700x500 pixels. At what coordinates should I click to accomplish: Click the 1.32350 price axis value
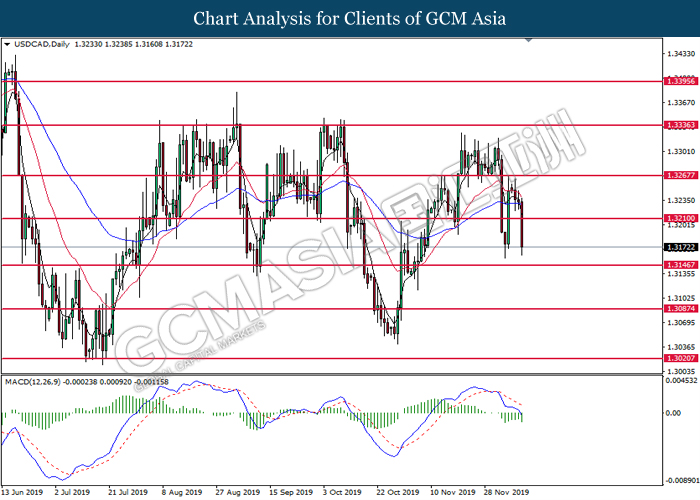[681, 200]
